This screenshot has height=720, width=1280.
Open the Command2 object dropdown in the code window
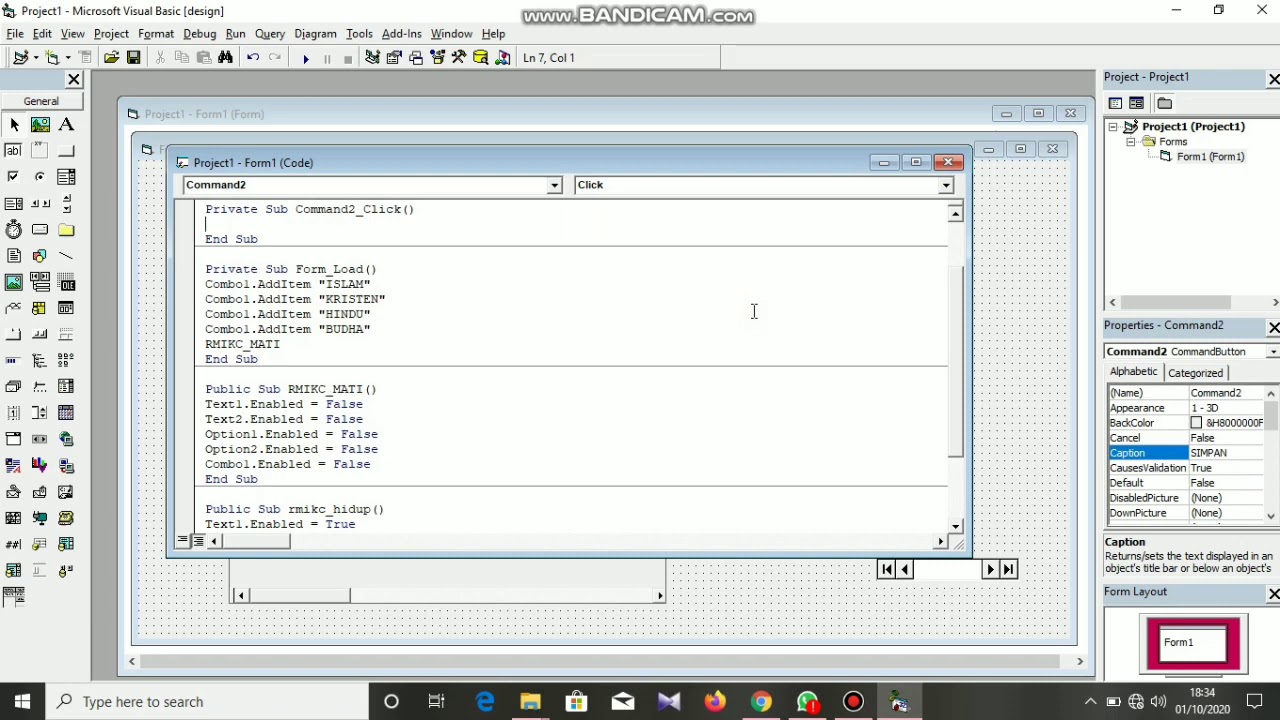point(554,185)
